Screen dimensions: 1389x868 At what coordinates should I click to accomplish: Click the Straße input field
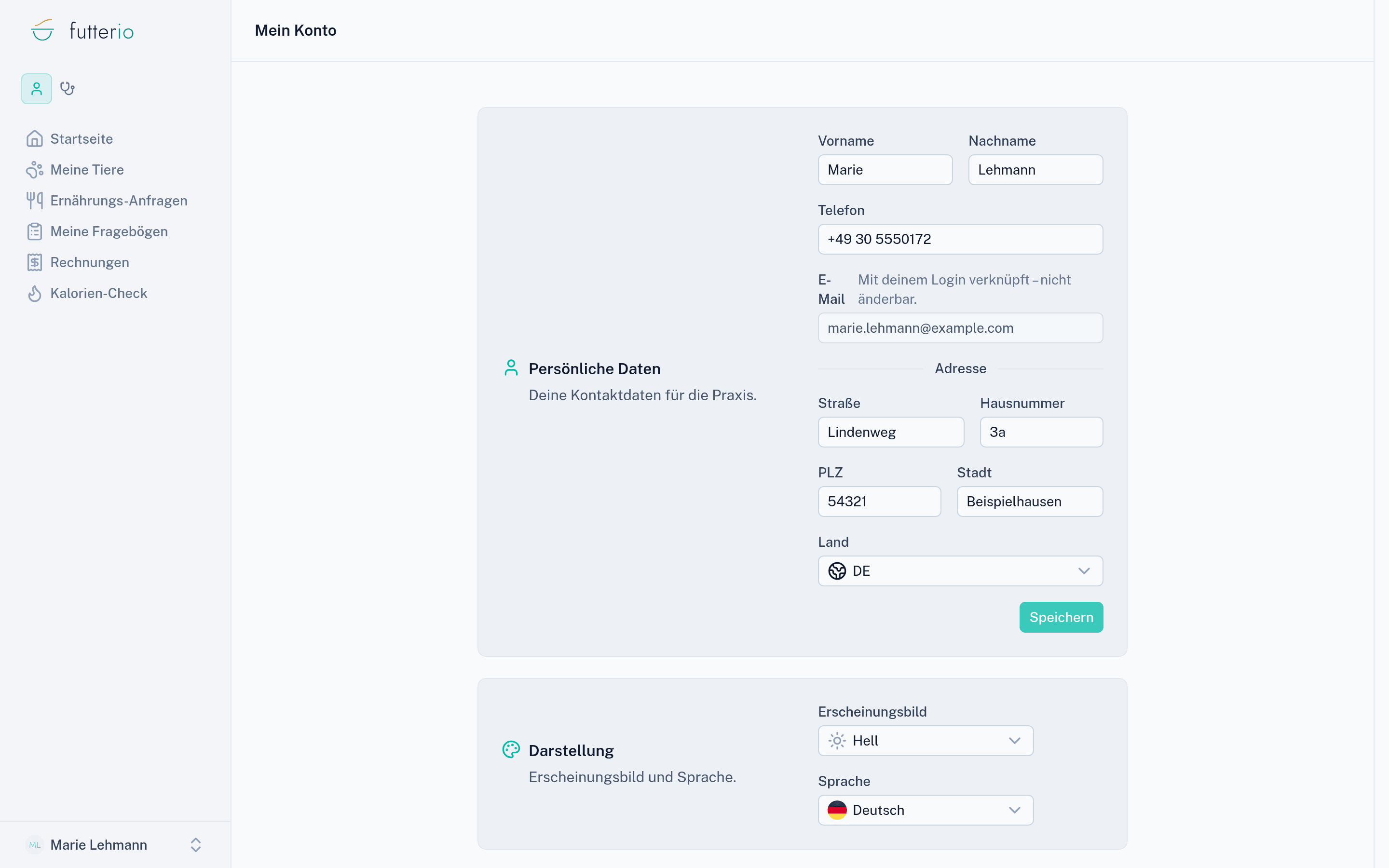(891, 432)
